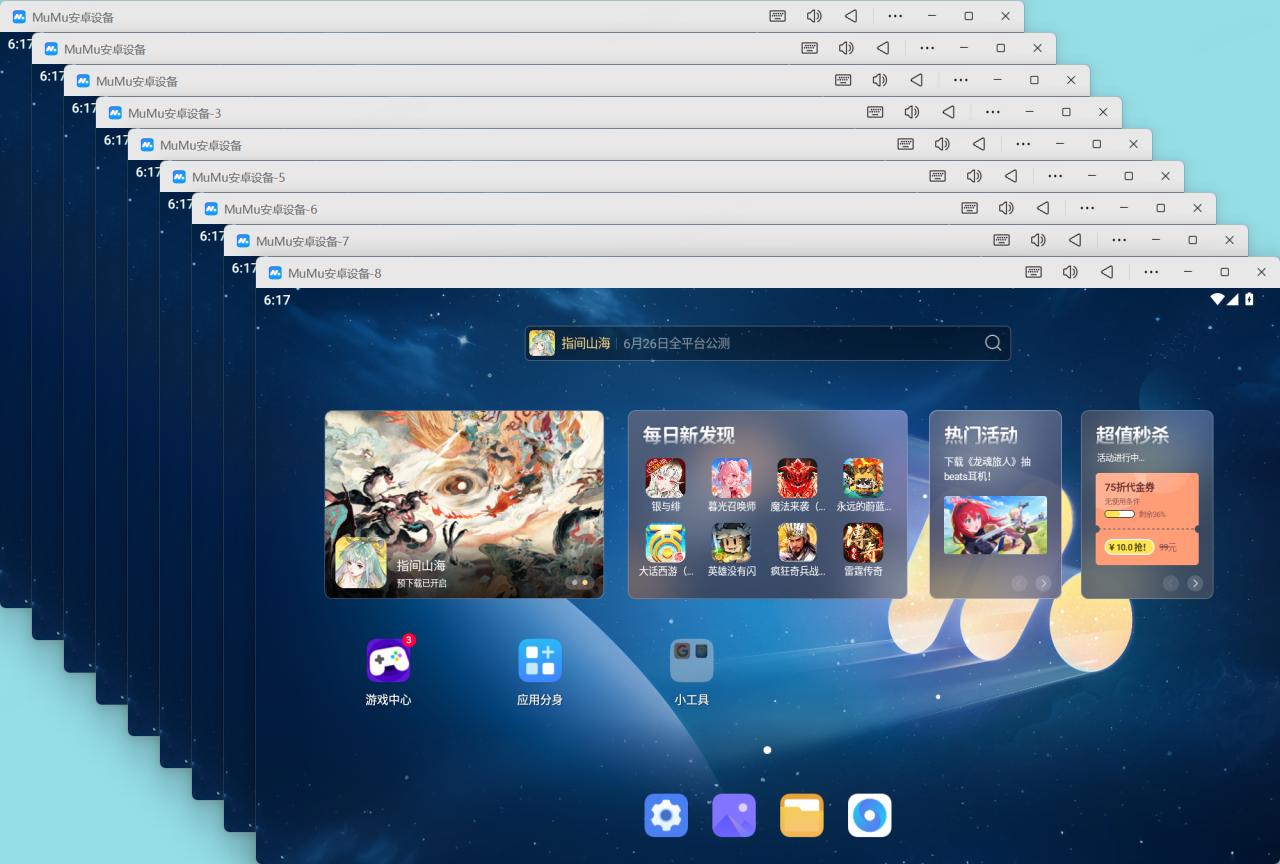Open keyboard mapping in MuMu安卓设备-8 title bar
Viewport: 1280px width, 864px height.
[x=1034, y=272]
